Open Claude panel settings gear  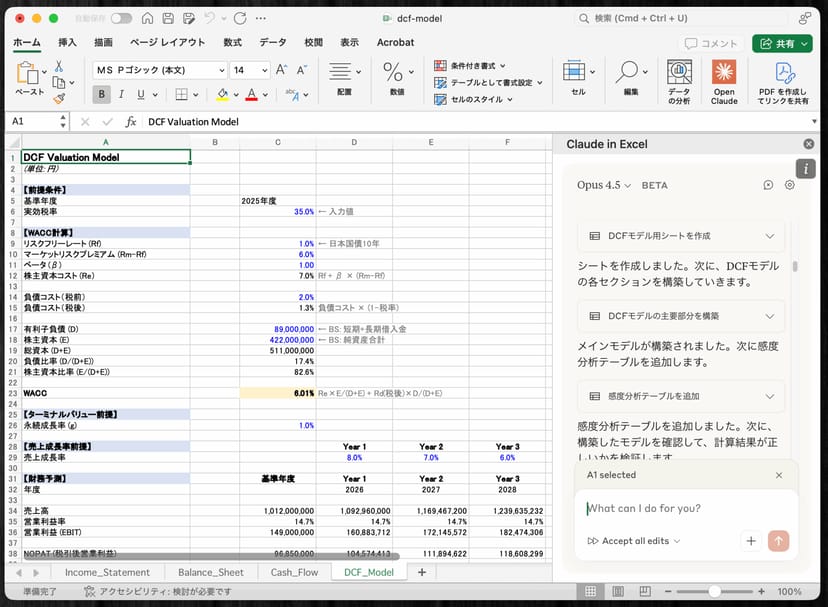789,185
